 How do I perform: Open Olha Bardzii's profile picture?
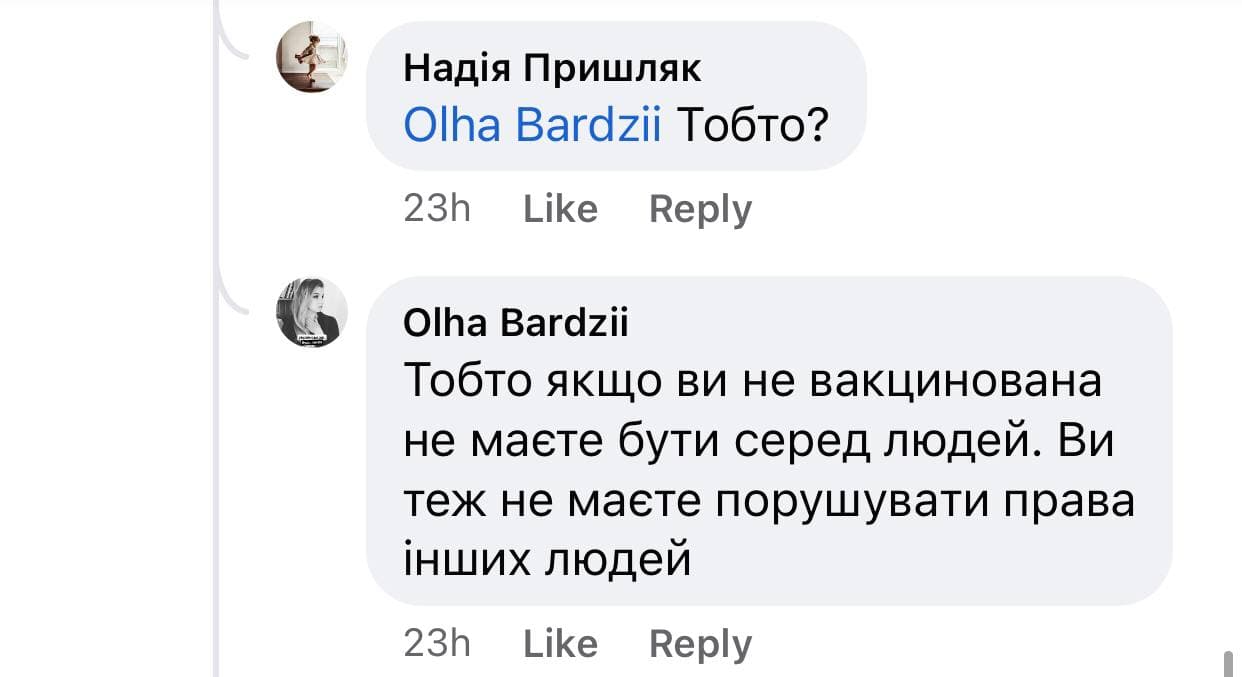point(311,312)
